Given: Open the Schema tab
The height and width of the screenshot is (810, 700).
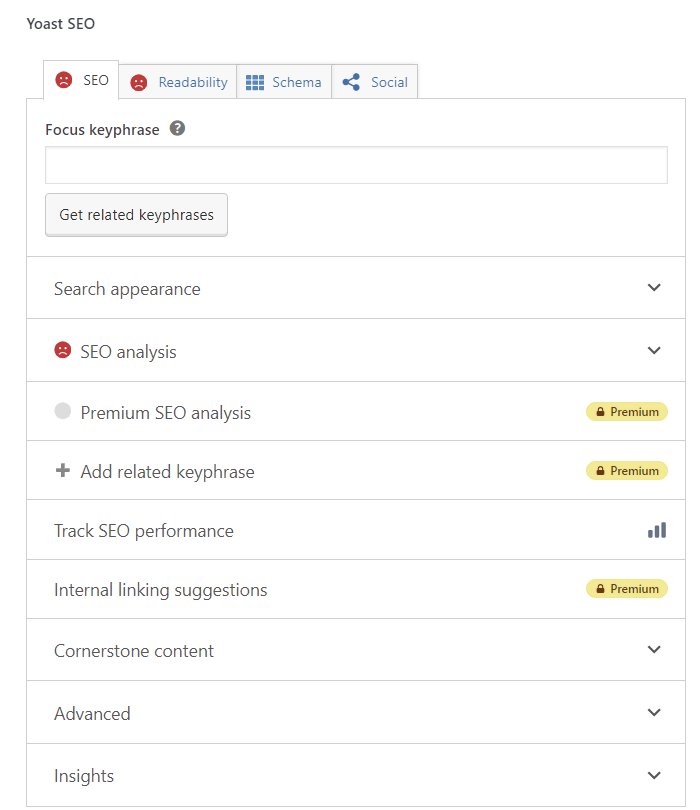Looking at the screenshot, I should point(284,82).
